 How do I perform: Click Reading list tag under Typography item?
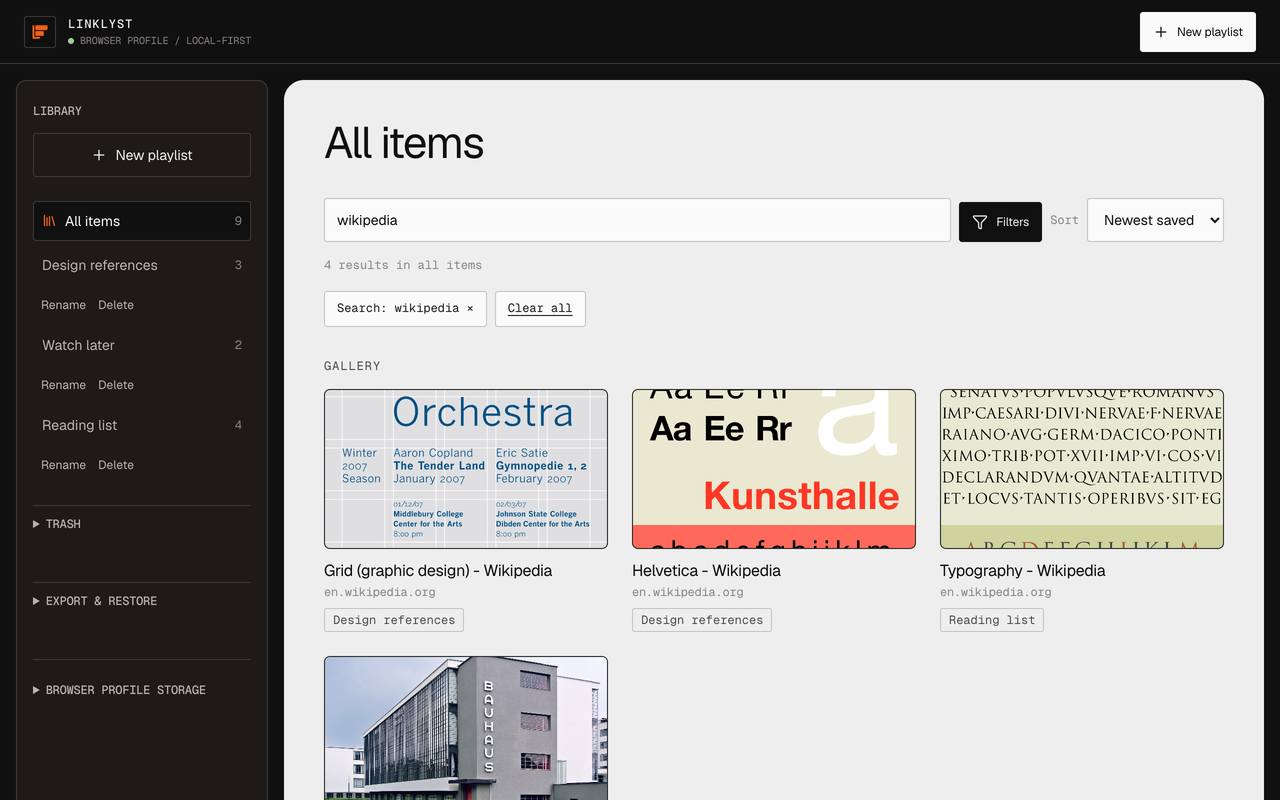(x=992, y=620)
